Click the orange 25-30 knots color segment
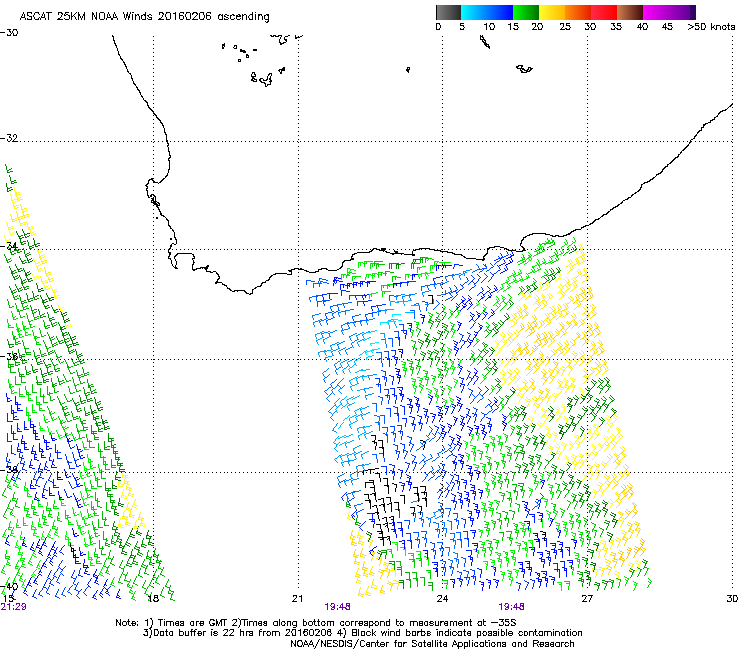Screen dimensions: 740x650 [578, 12]
